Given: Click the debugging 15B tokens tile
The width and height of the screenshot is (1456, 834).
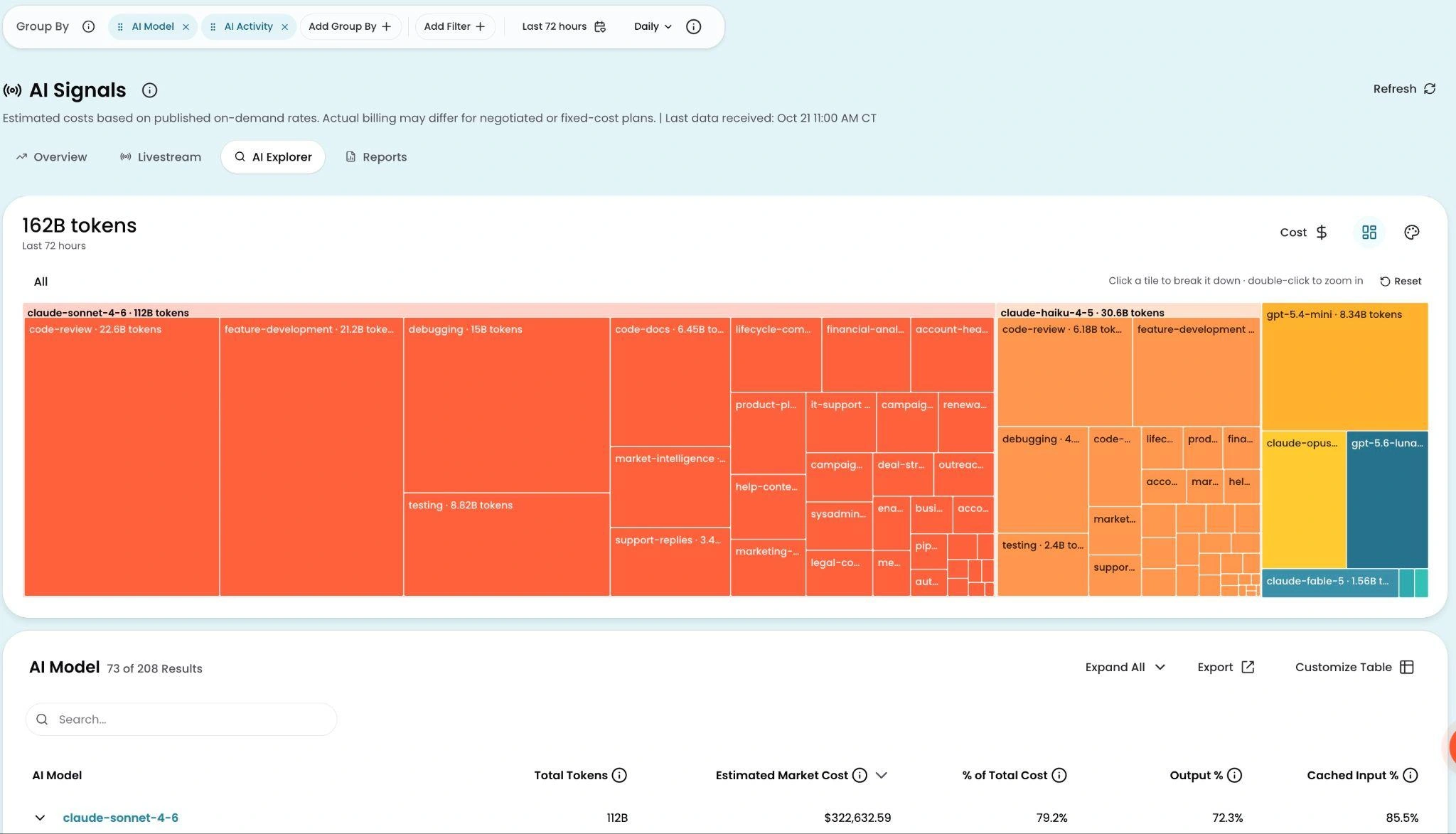Looking at the screenshot, I should tap(506, 405).
